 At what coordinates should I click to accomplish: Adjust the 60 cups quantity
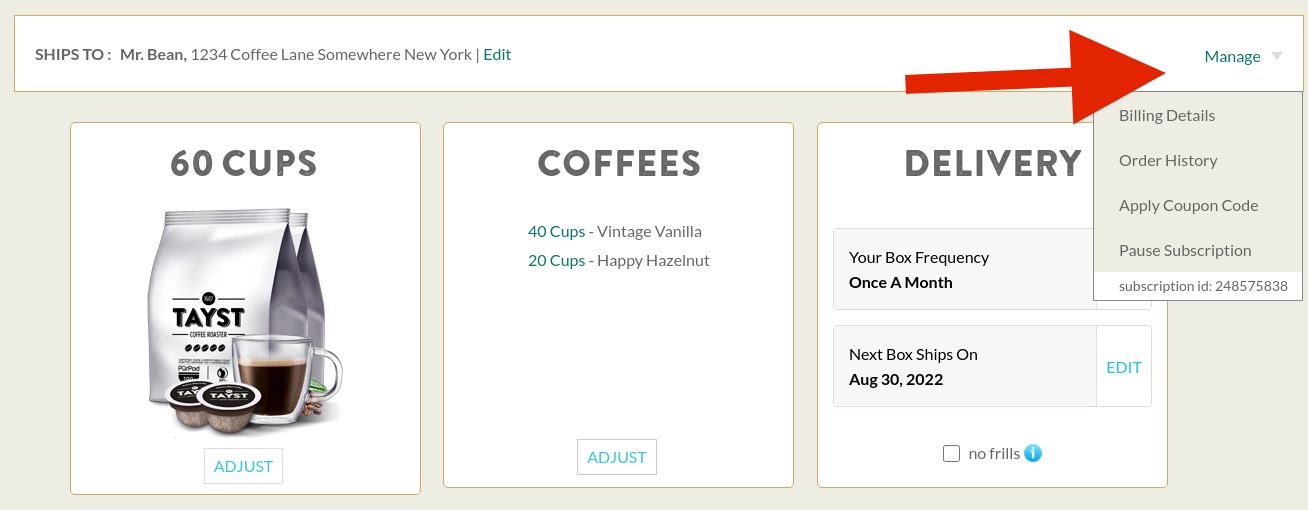(x=244, y=466)
